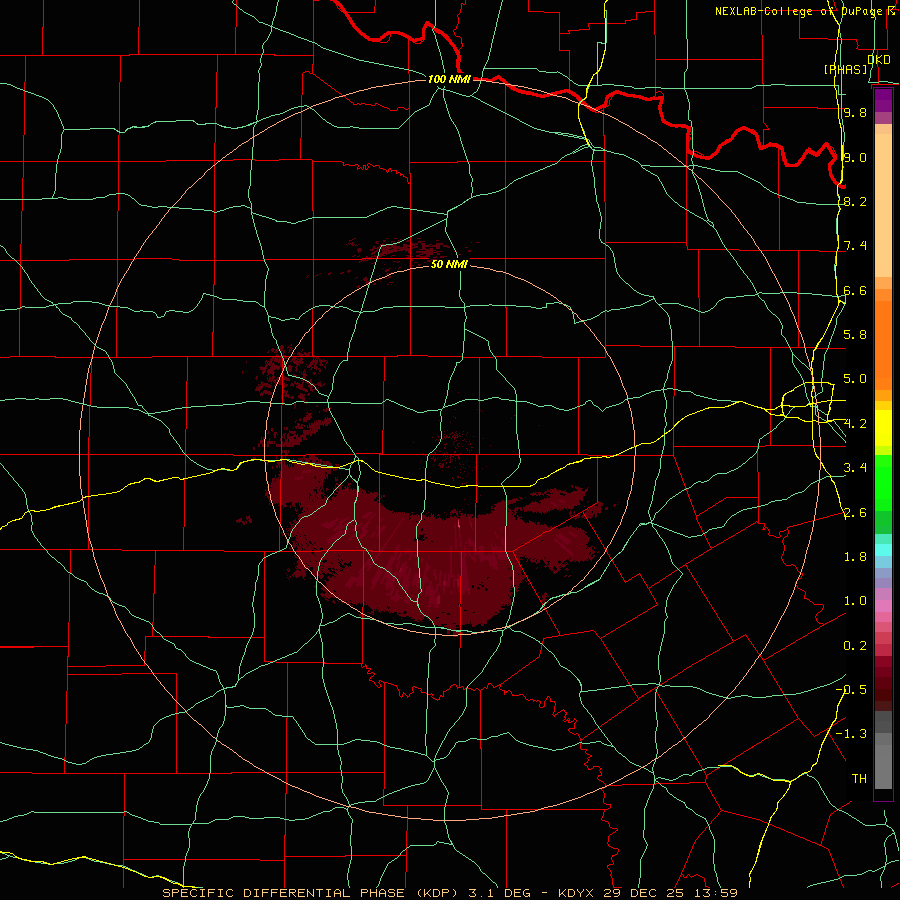Click the 4.2 scale value
900x900 pixels.
point(855,424)
